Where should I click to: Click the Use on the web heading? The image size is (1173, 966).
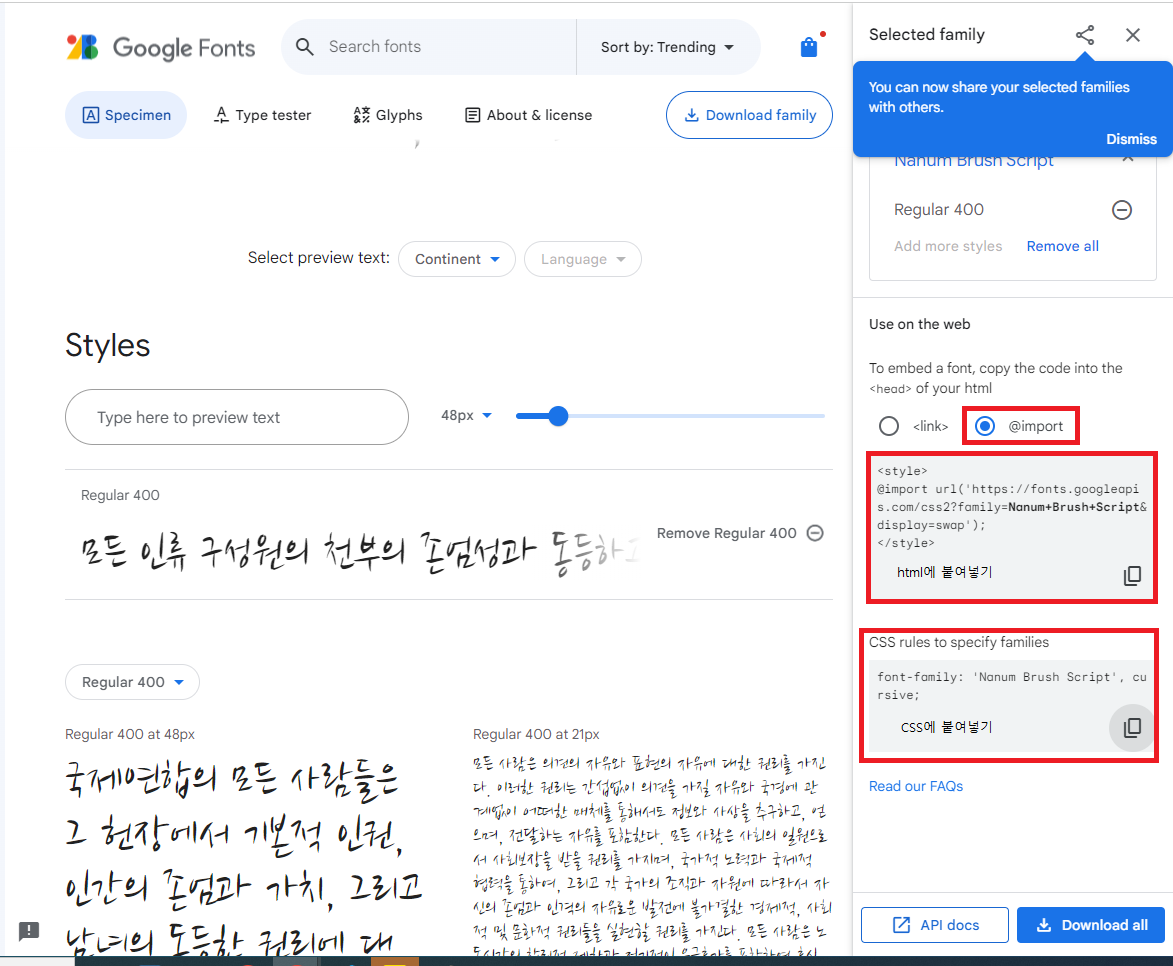click(x=919, y=324)
